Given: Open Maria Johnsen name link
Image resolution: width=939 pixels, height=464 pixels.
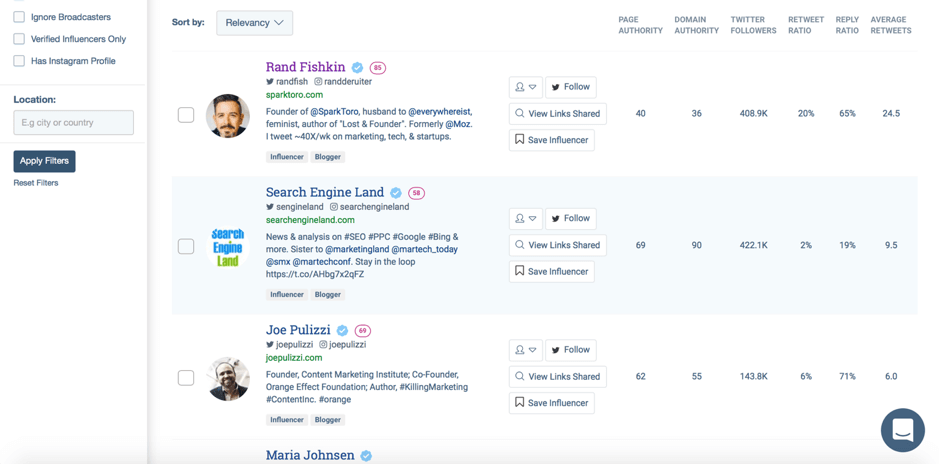Looking at the screenshot, I should pyautogui.click(x=310, y=456).
